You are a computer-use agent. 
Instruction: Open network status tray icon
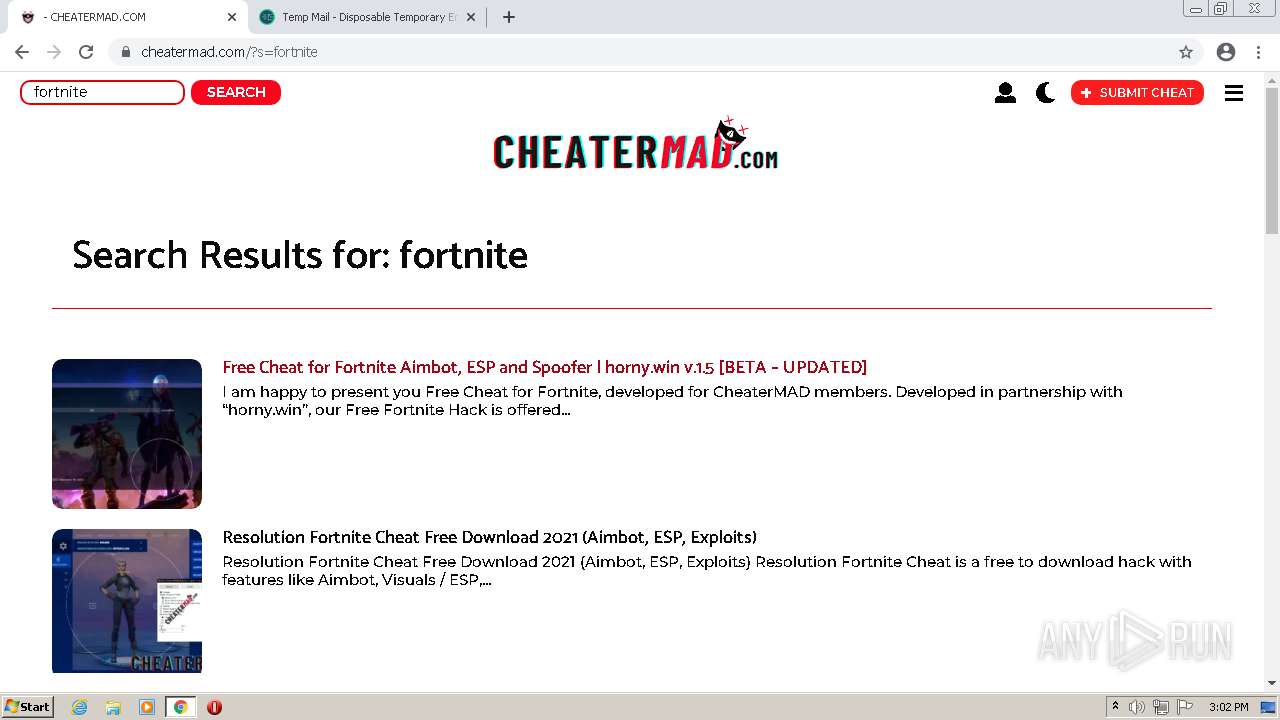pyautogui.click(x=1161, y=707)
